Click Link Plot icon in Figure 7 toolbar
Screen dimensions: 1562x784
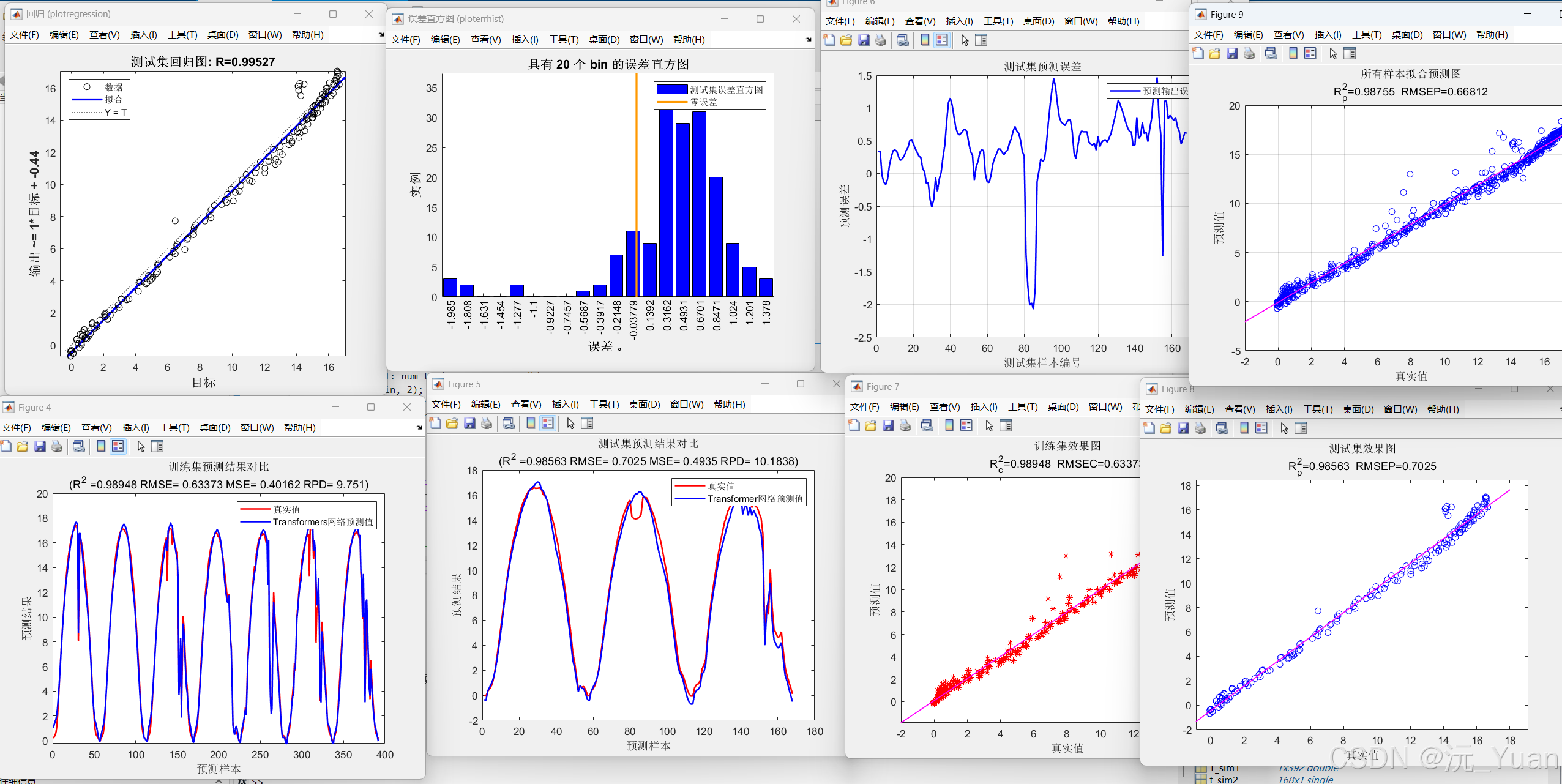click(927, 426)
